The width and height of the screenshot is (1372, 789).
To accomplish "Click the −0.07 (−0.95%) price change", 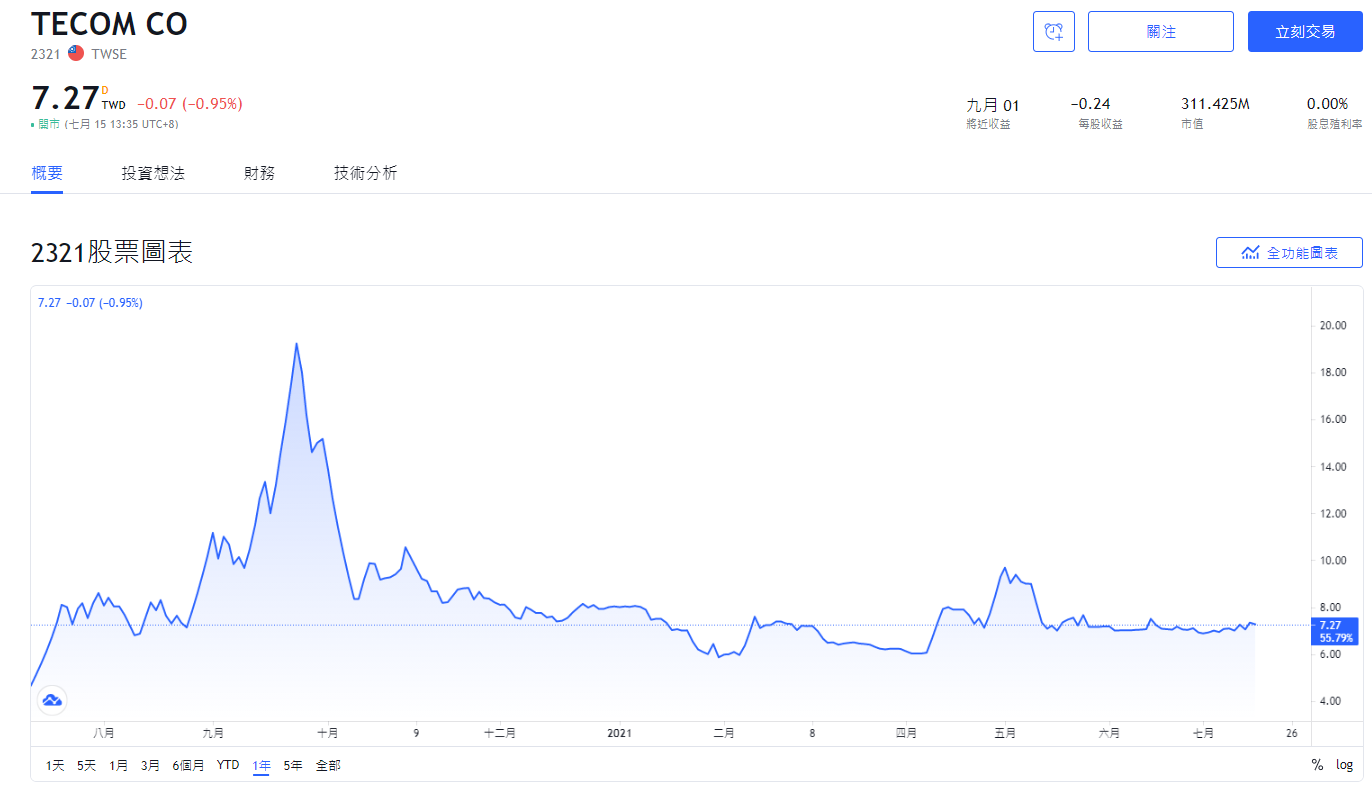I will [x=190, y=103].
